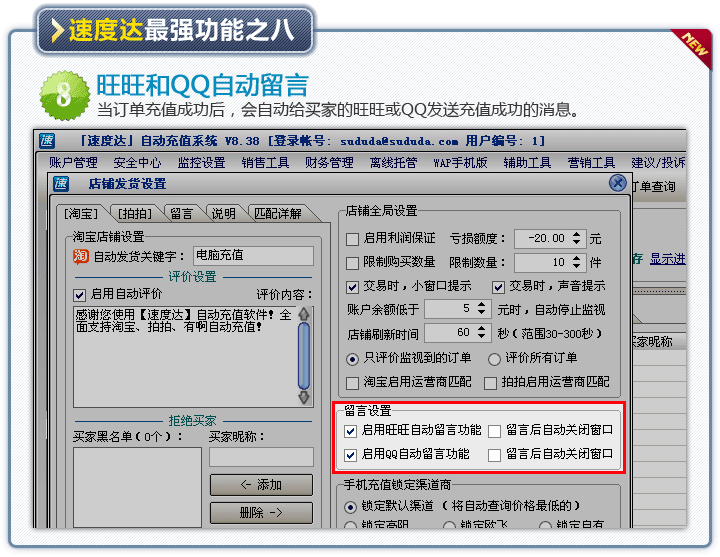
Task: Toggle the 启用利润保证 checkbox
Action: point(352,239)
